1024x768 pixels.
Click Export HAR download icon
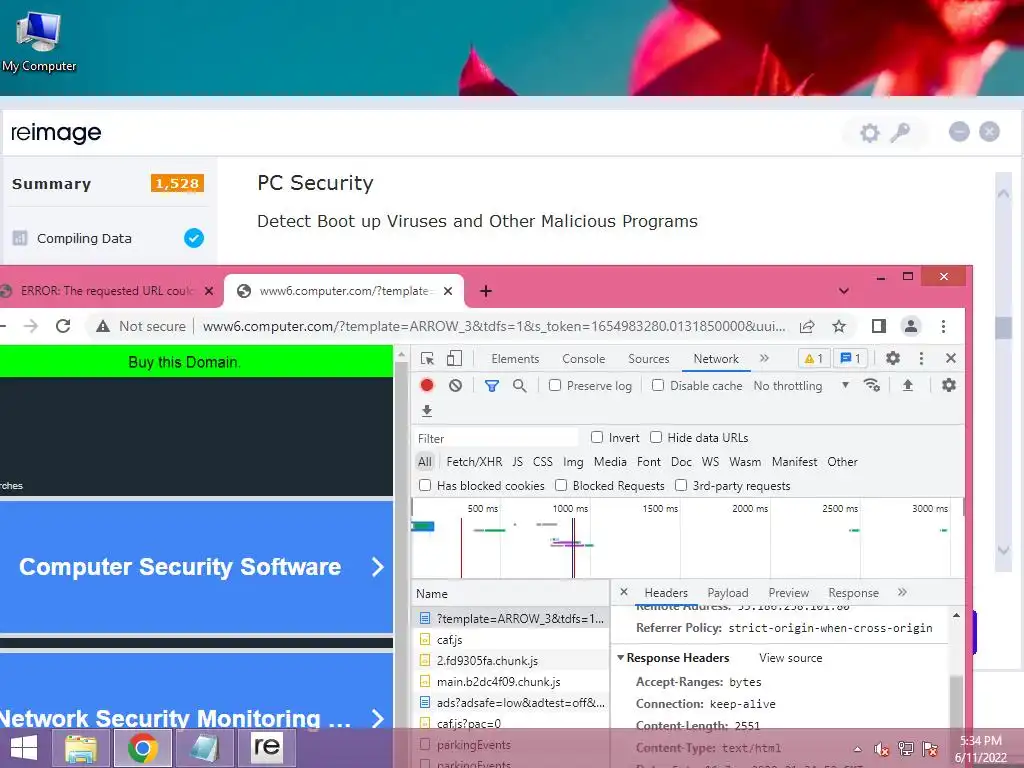point(427,411)
